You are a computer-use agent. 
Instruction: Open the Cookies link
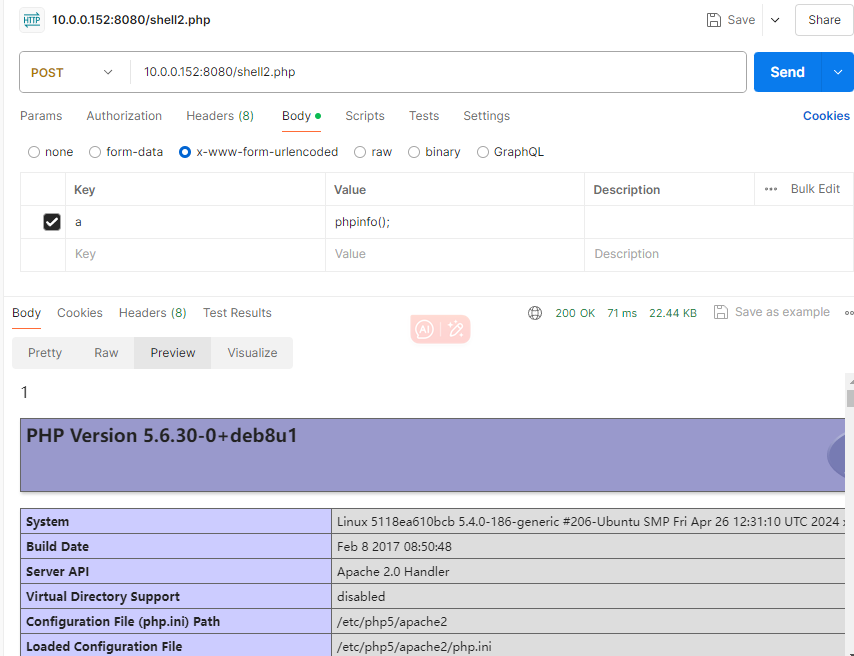click(x=826, y=116)
